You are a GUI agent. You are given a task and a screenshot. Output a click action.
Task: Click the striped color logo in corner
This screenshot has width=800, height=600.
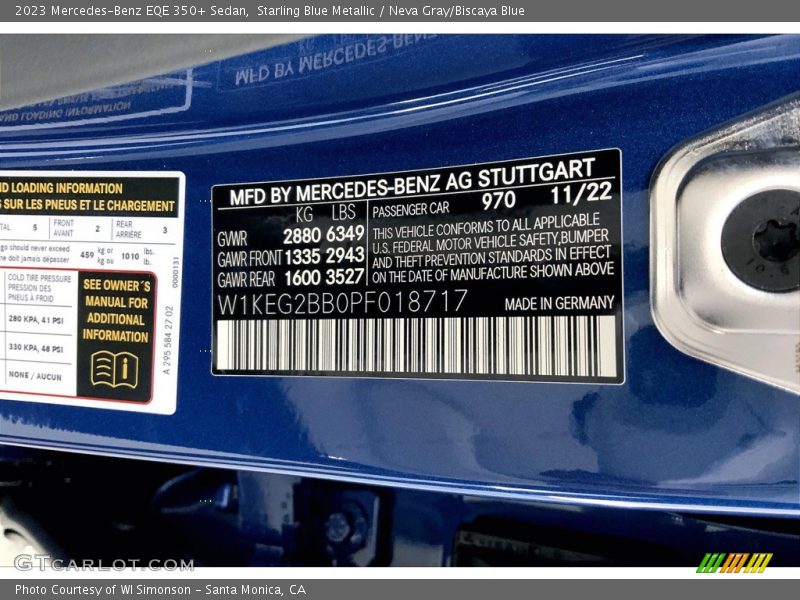[734, 563]
